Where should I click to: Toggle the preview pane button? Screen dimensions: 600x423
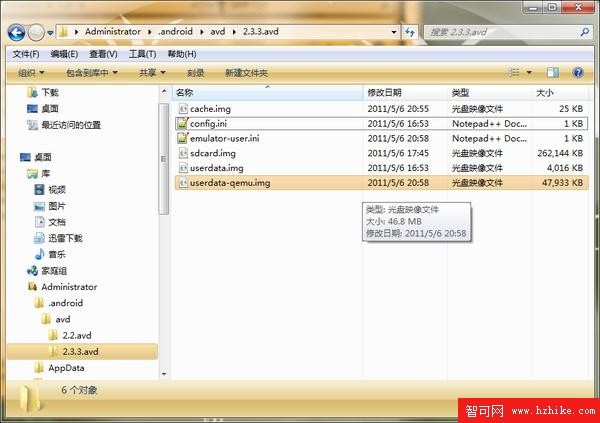tap(553, 72)
